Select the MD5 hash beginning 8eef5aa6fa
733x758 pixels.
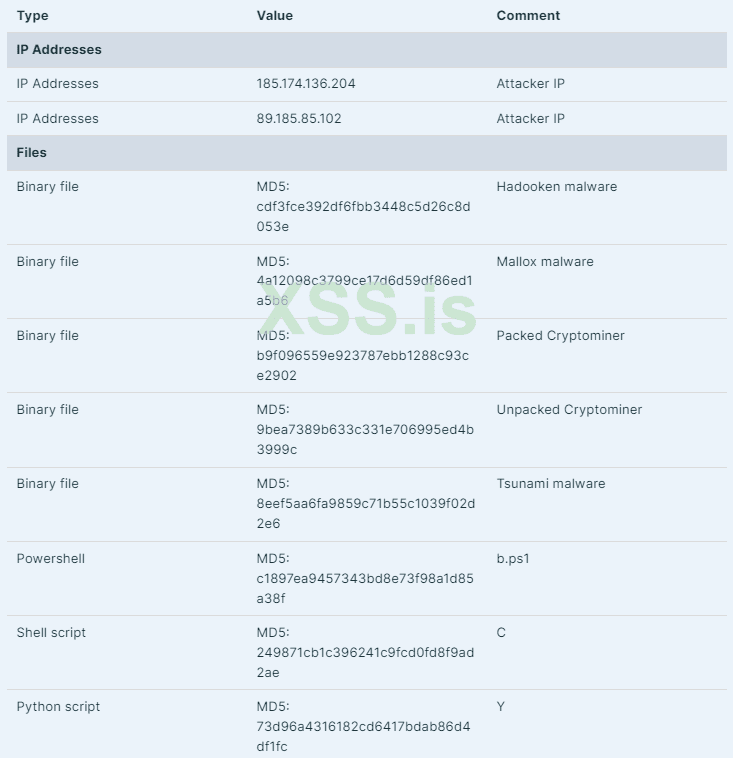(365, 504)
